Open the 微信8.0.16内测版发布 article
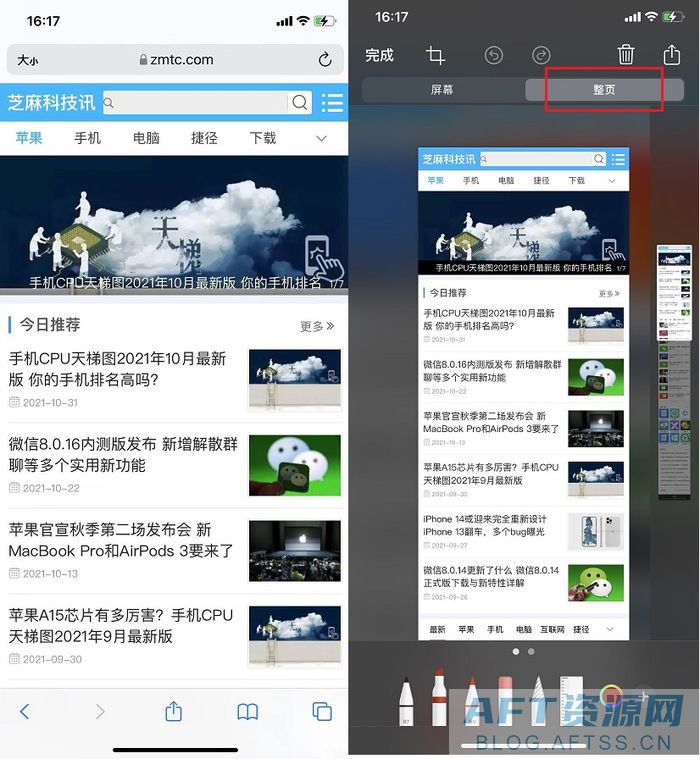Image resolution: width=700 pixels, height=759 pixels. pyautogui.click(x=124, y=454)
